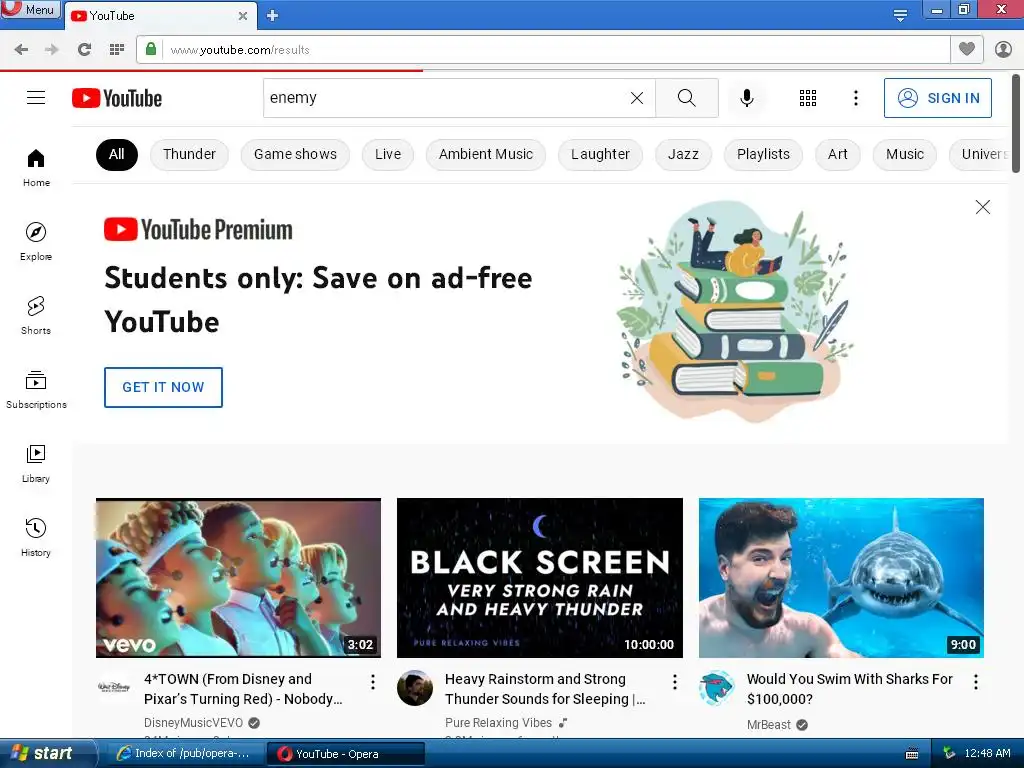Open the Opera Menu button
The image size is (1024, 768).
(31, 9)
